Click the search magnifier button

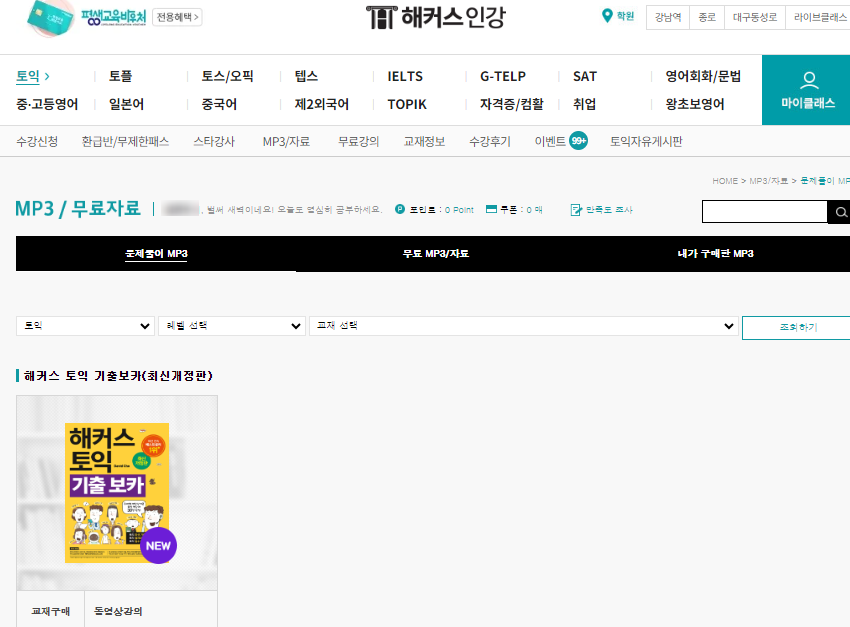click(x=840, y=212)
